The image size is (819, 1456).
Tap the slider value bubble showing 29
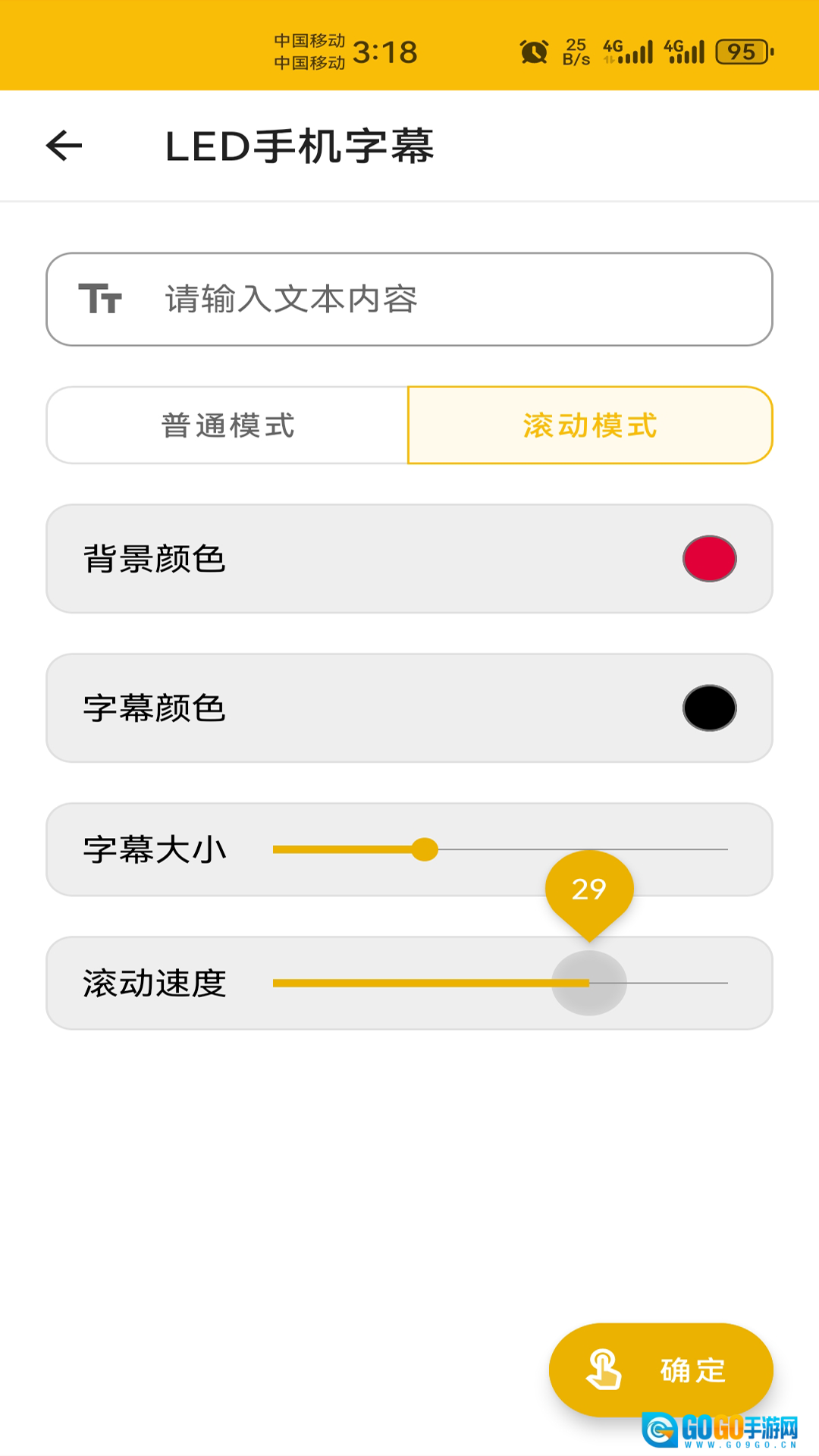589,890
